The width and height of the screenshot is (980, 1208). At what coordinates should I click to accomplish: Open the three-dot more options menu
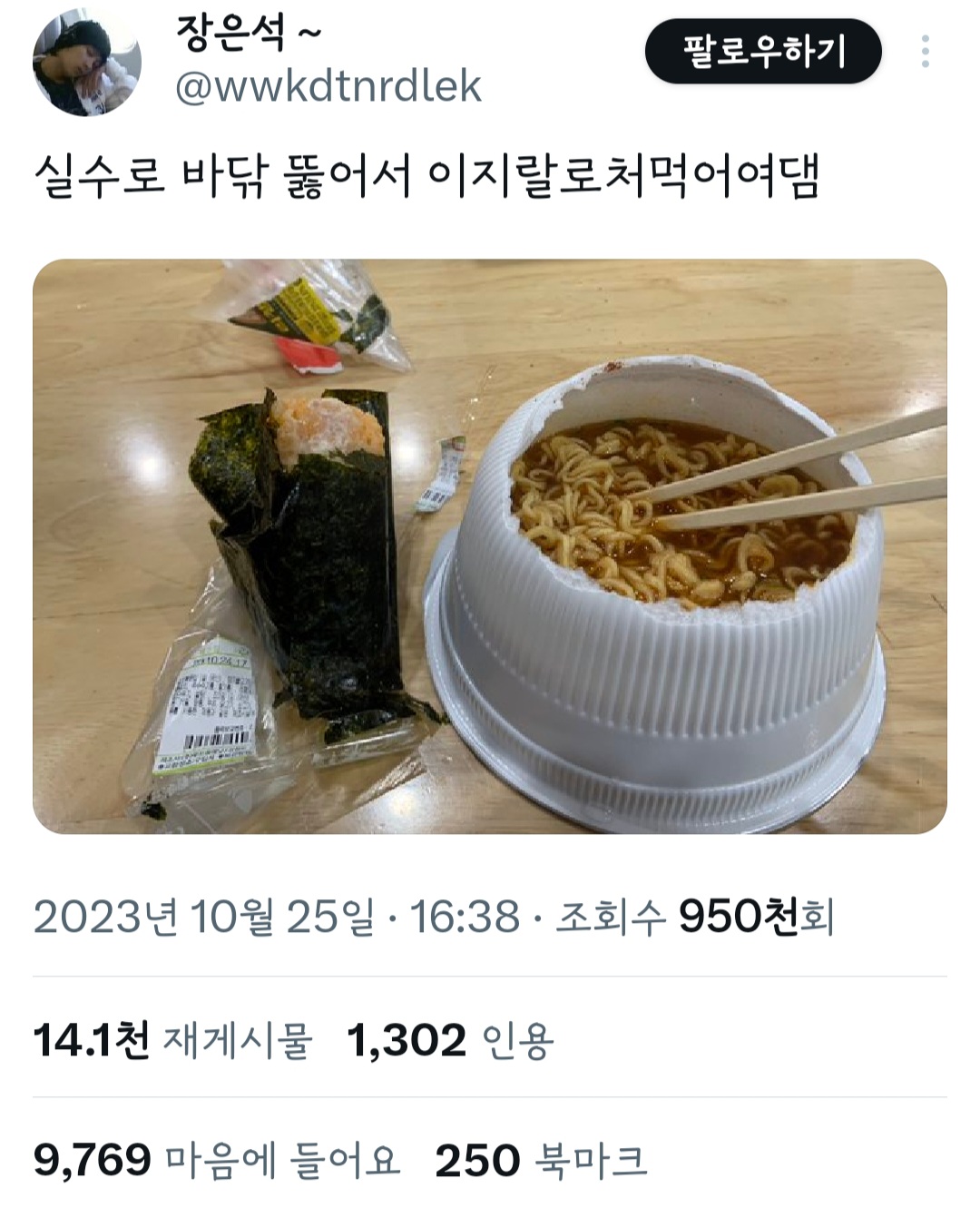tap(925, 52)
